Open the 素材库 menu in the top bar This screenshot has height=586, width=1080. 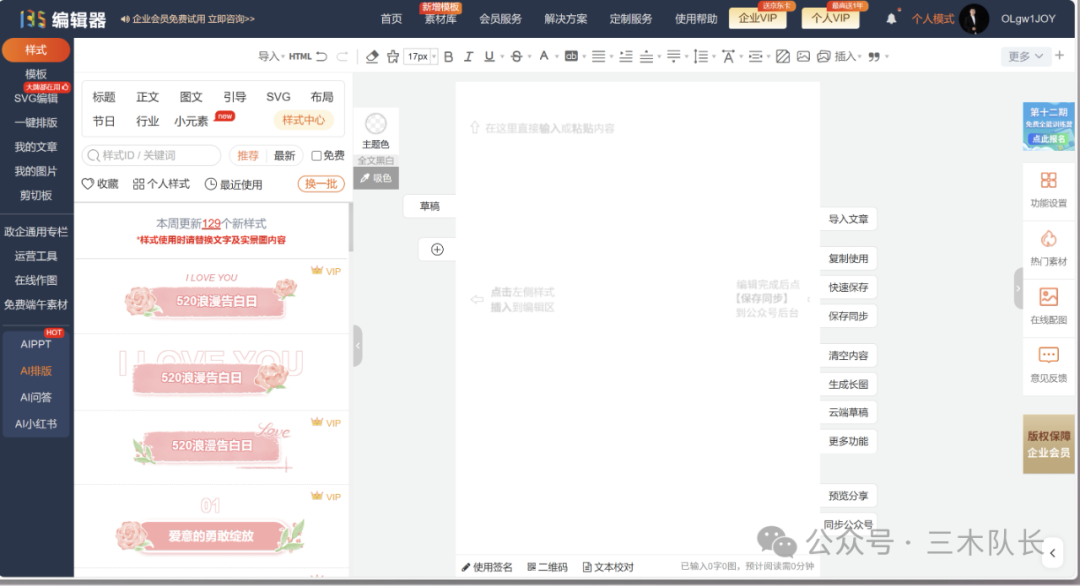pos(440,18)
